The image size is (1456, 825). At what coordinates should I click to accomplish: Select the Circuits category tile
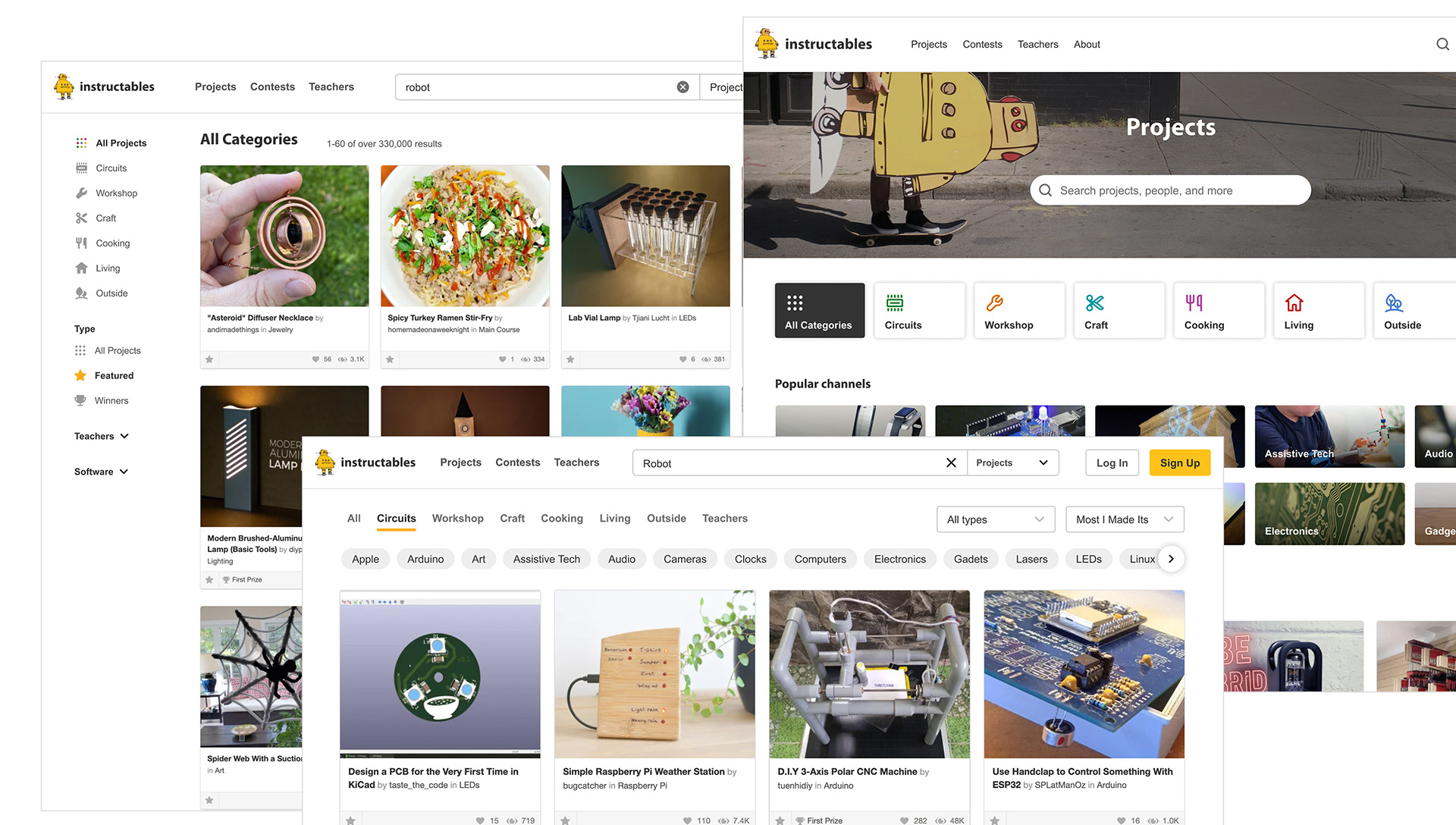click(x=919, y=310)
